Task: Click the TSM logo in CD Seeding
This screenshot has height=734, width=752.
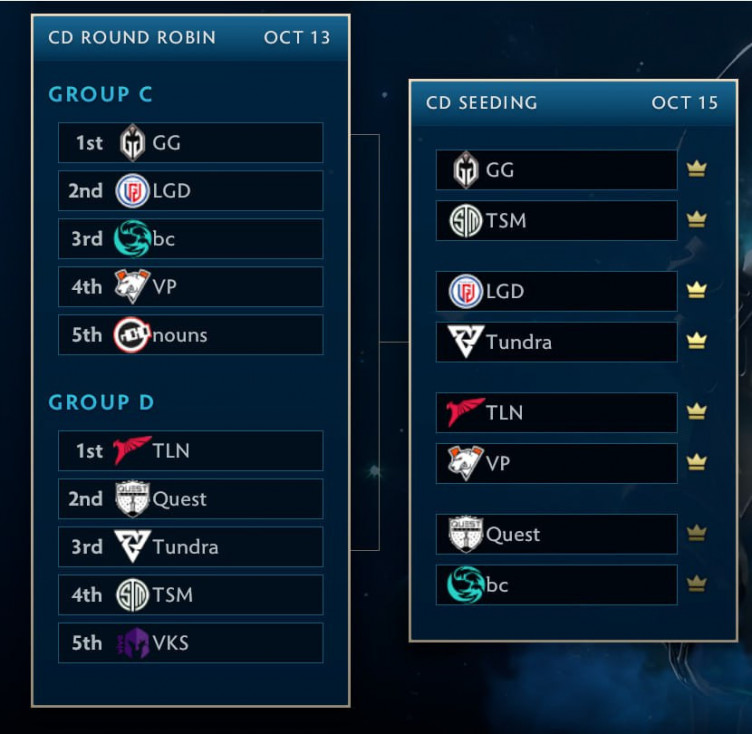Action: pos(466,220)
